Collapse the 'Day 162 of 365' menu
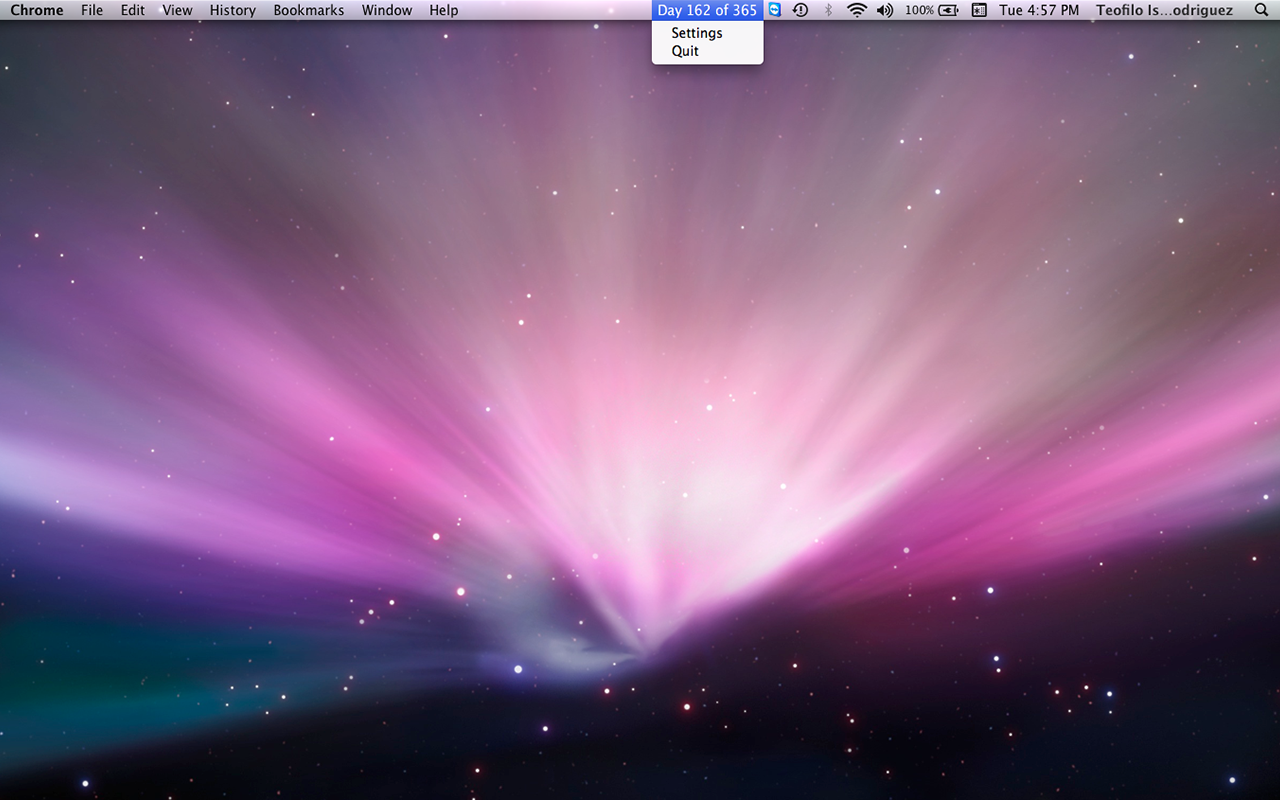This screenshot has height=800, width=1280. [707, 10]
